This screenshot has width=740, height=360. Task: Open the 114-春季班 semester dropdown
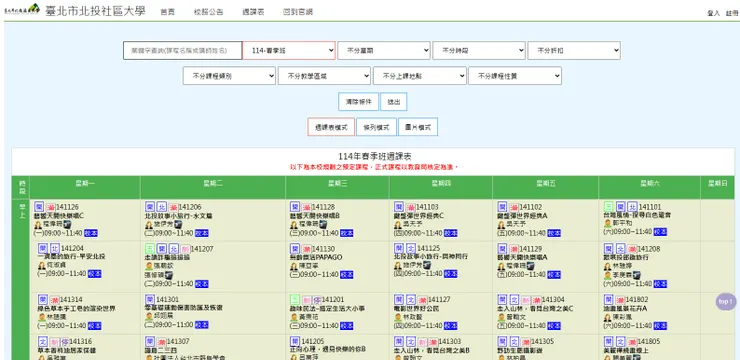(x=289, y=50)
